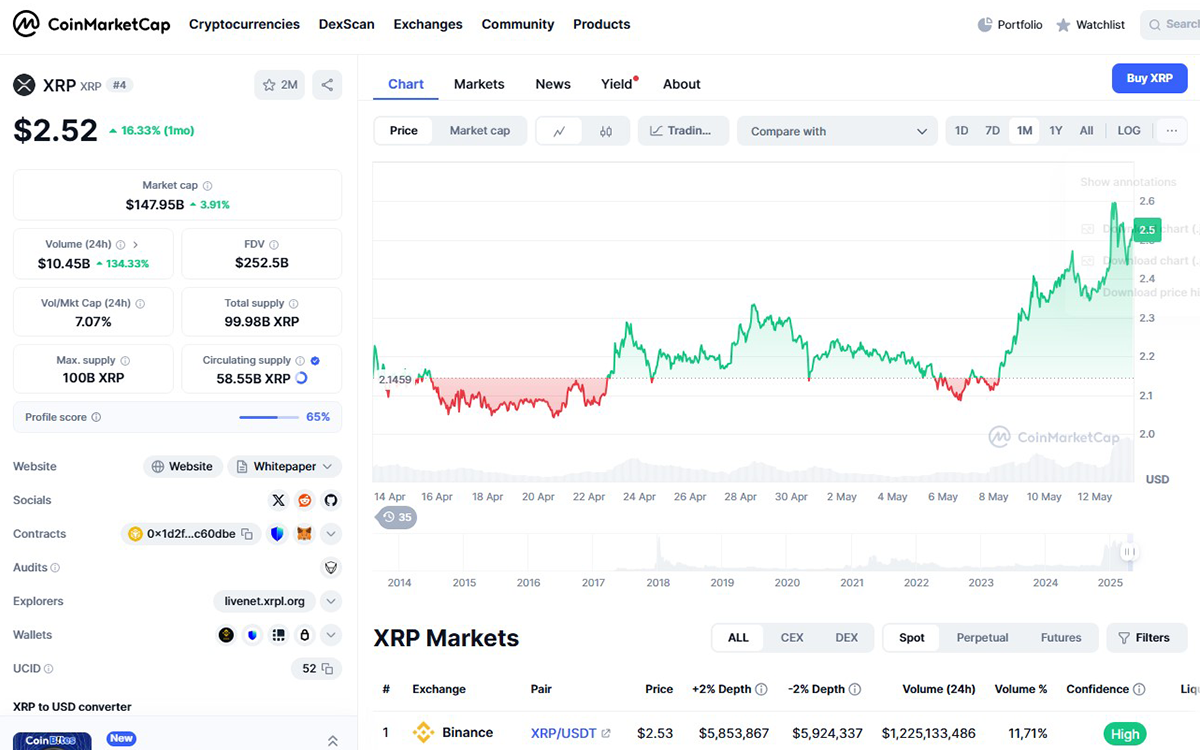Set chart range to 7D
Screen dimensions: 1200x750
point(992,131)
